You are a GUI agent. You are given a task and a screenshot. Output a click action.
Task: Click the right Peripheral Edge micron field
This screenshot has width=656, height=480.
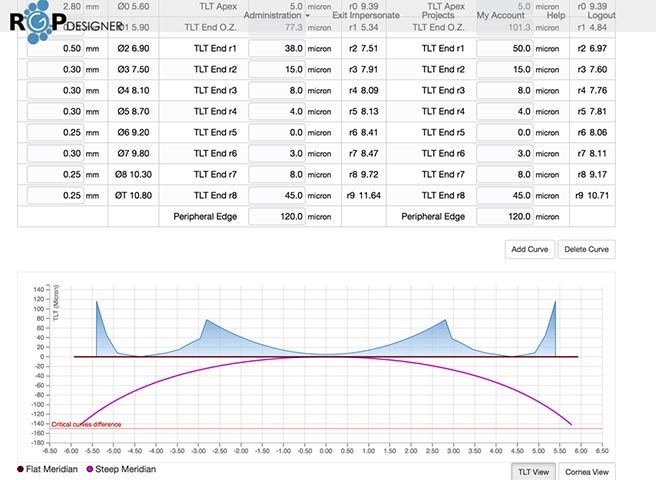click(x=505, y=215)
